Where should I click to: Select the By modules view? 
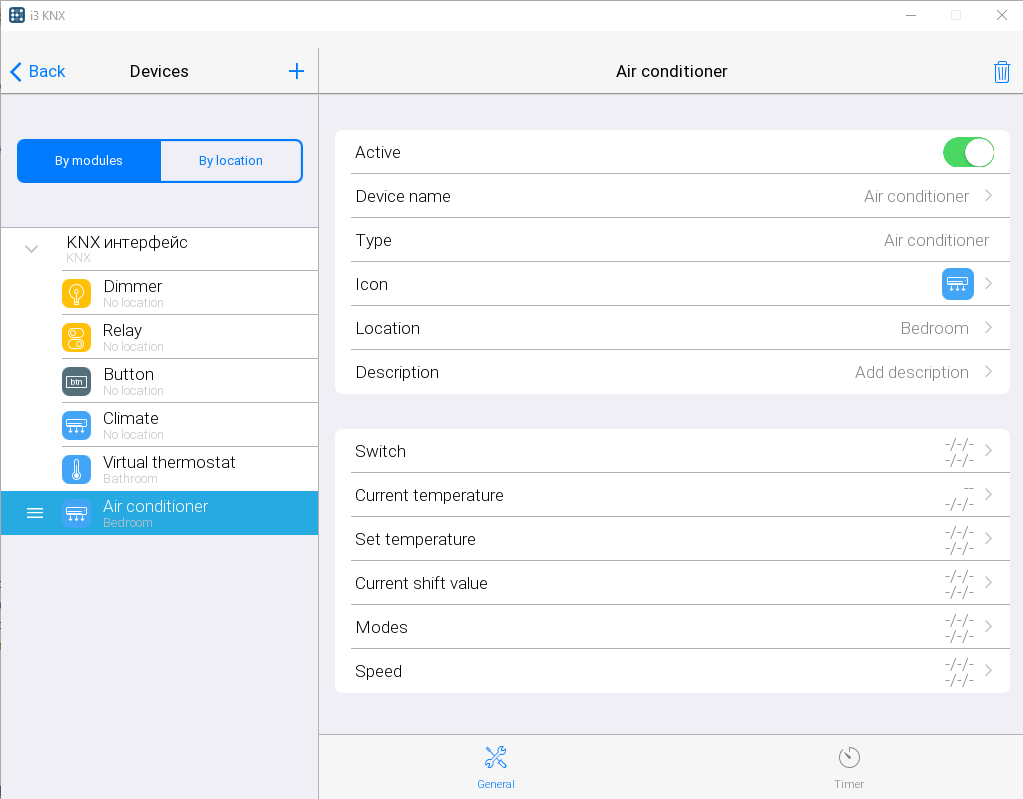(89, 161)
